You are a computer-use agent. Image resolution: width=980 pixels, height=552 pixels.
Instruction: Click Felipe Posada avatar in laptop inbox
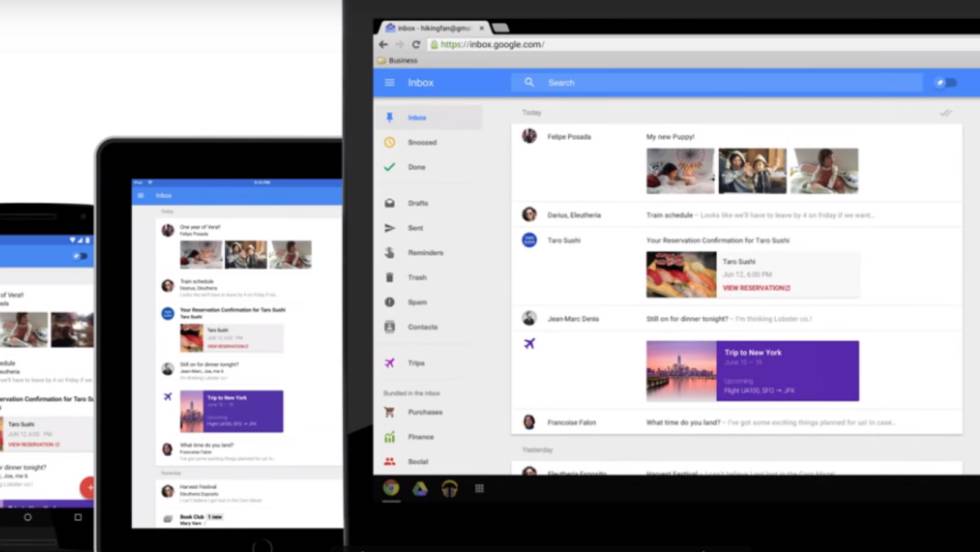[529, 136]
